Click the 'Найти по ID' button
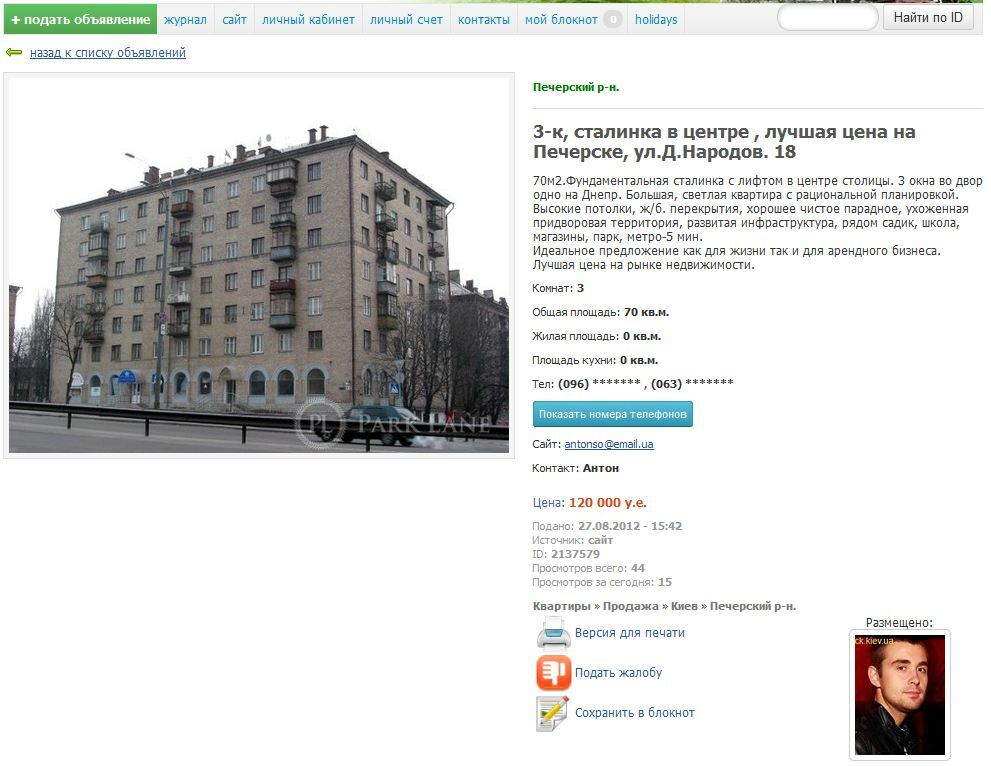This screenshot has width=991, height=766. point(928,18)
